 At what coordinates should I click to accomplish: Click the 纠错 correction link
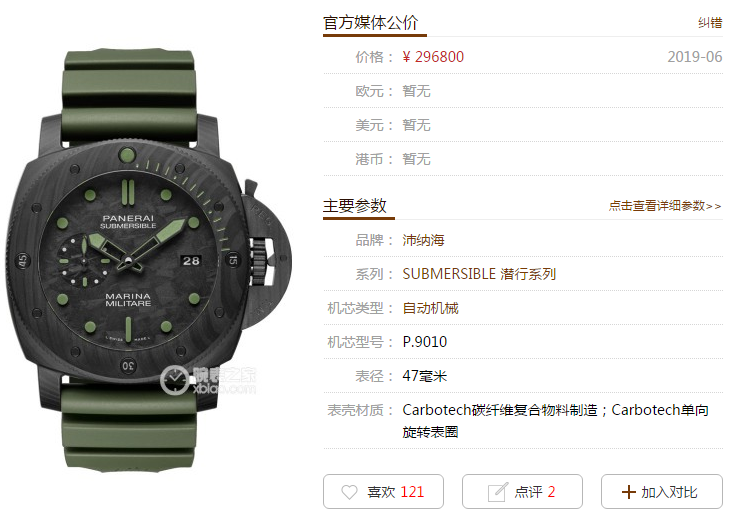pyautogui.click(x=710, y=23)
